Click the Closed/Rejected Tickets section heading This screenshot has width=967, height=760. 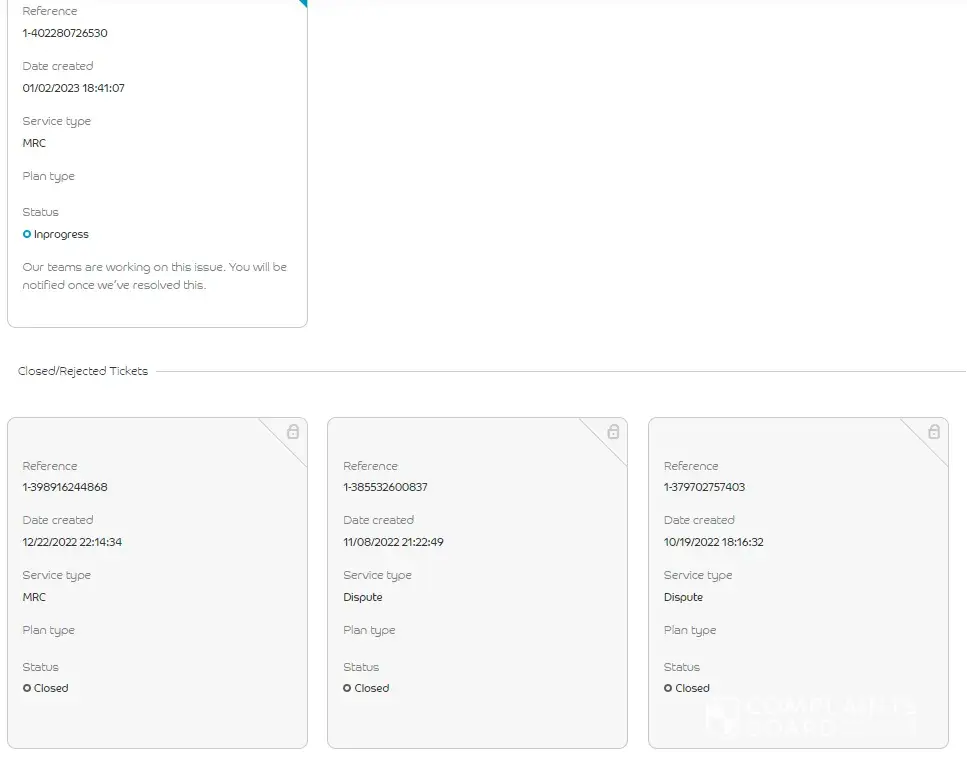tap(83, 371)
